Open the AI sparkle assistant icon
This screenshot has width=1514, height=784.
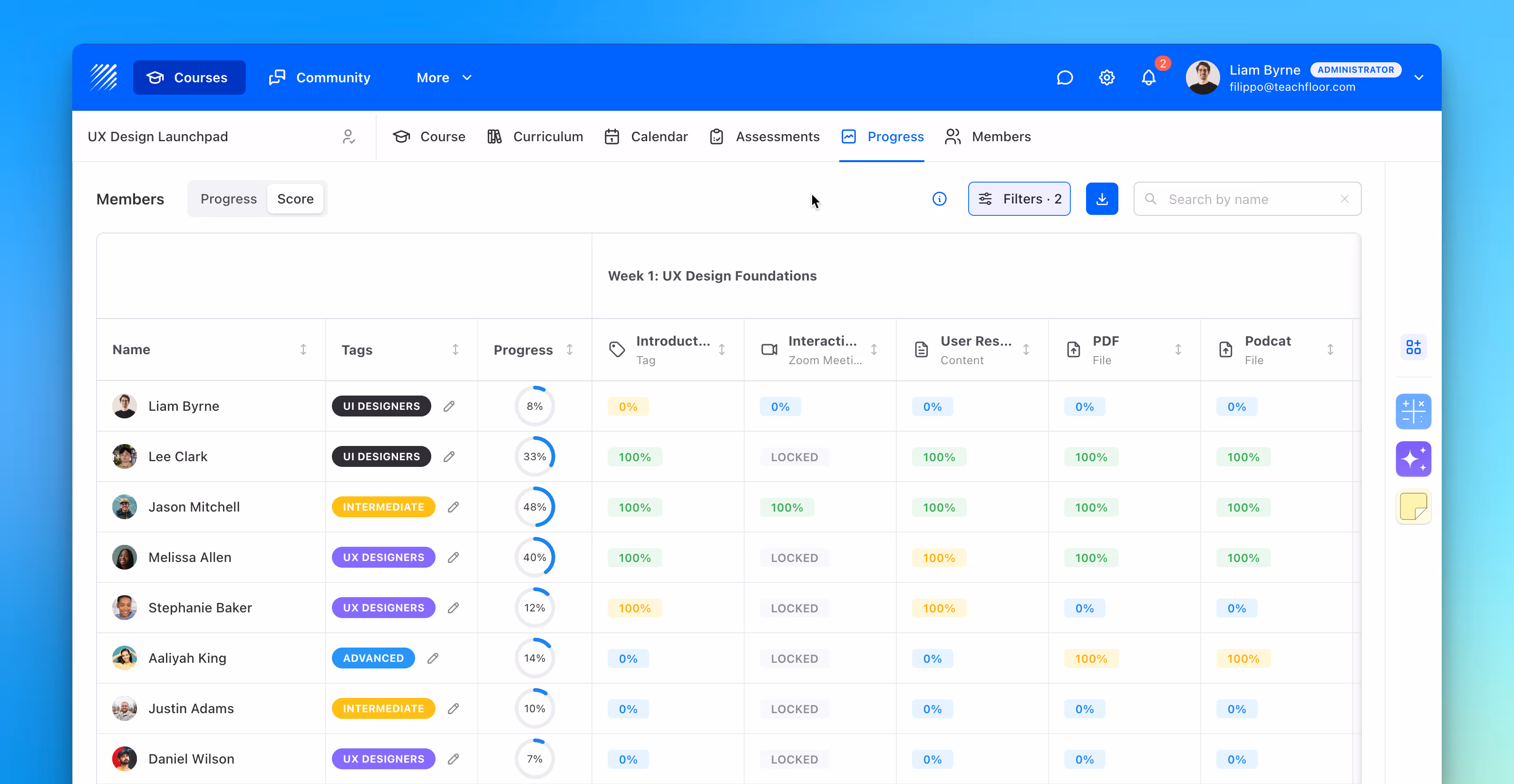[1413, 459]
